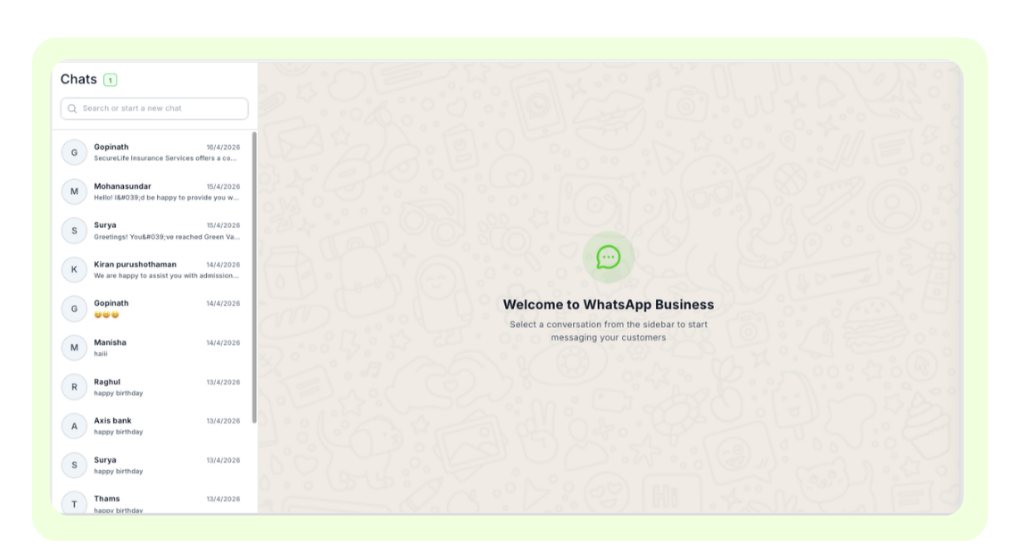The image size is (1024, 559).
Task: Click the 14/4/2026 date on Manisha chat
Action: point(223,343)
